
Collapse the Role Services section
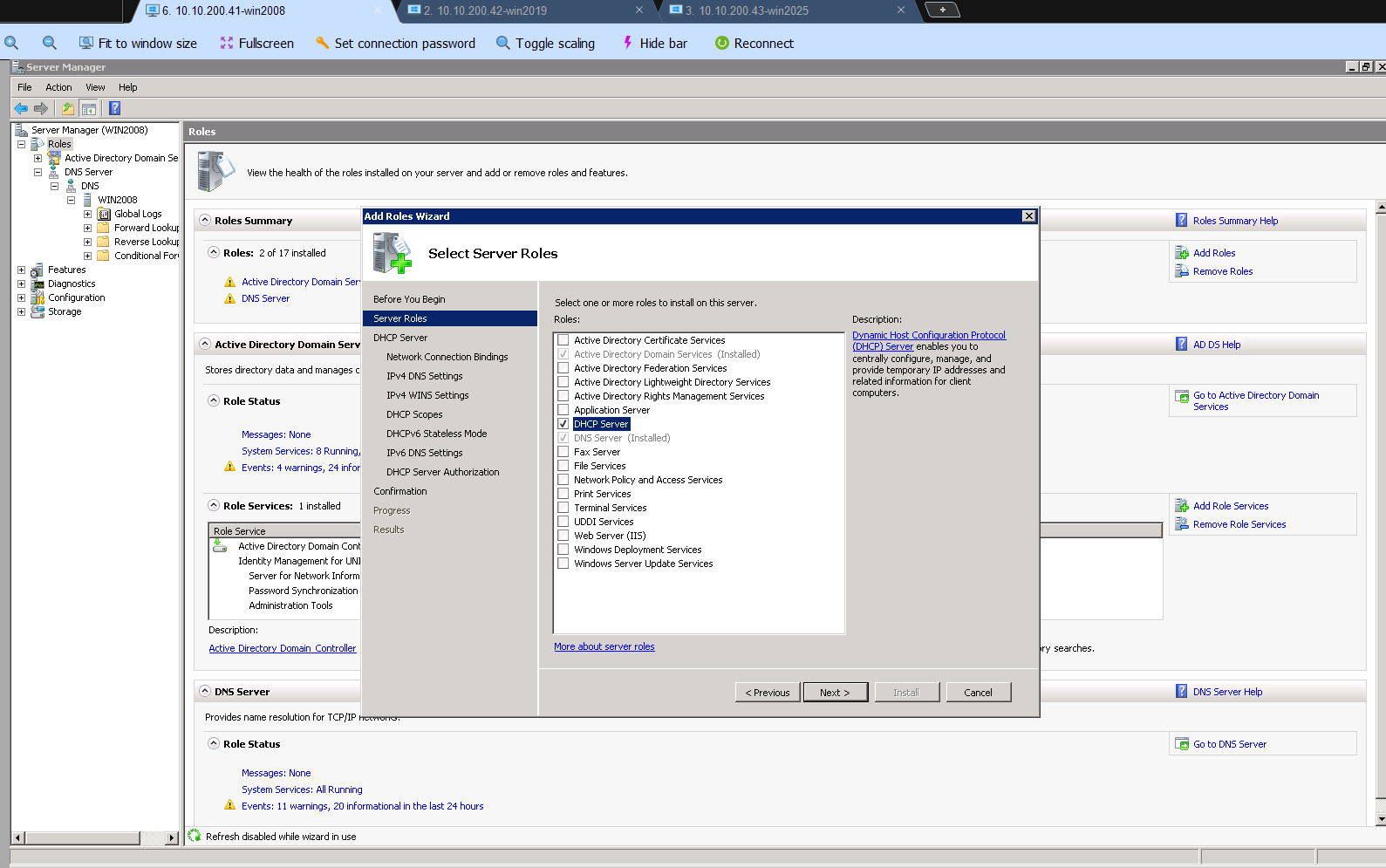[x=214, y=506]
